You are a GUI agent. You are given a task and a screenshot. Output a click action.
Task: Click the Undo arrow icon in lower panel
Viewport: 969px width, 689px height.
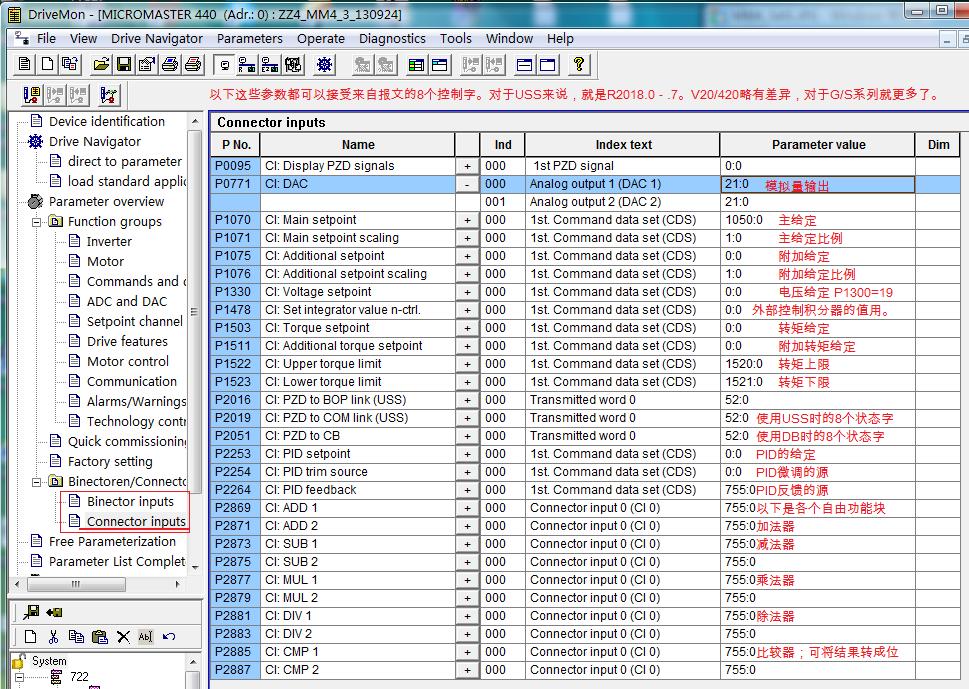pyautogui.click(x=168, y=636)
